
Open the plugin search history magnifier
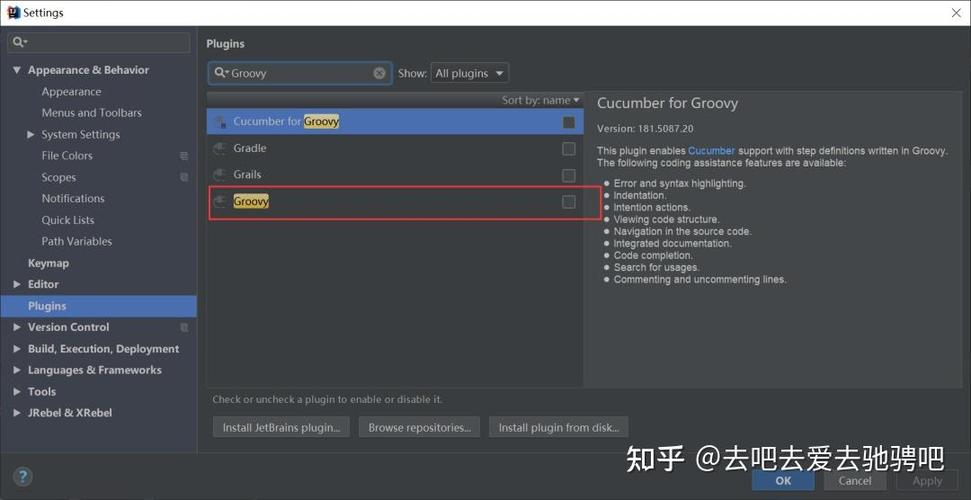pyautogui.click(x=221, y=73)
